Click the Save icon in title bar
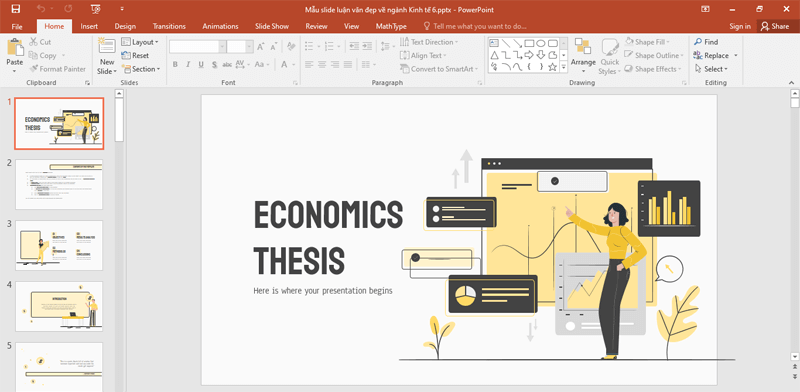 [15, 9]
